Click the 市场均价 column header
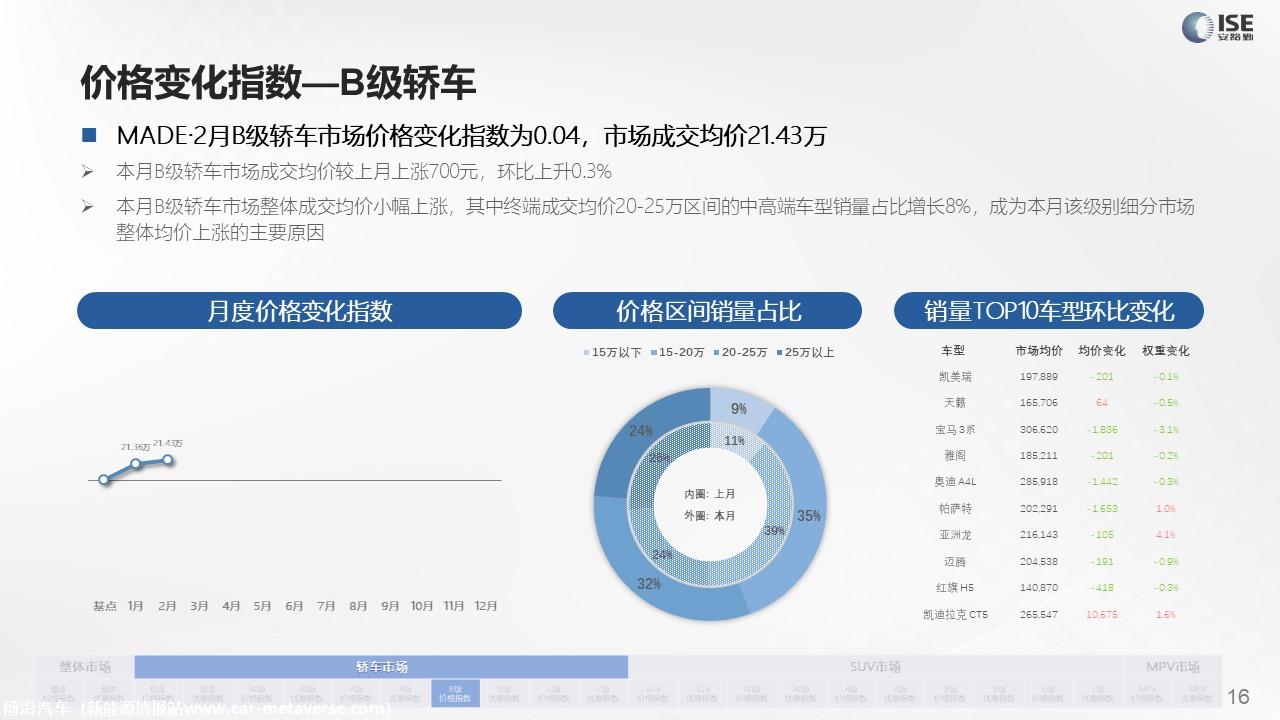1280x720 pixels. coord(1039,351)
